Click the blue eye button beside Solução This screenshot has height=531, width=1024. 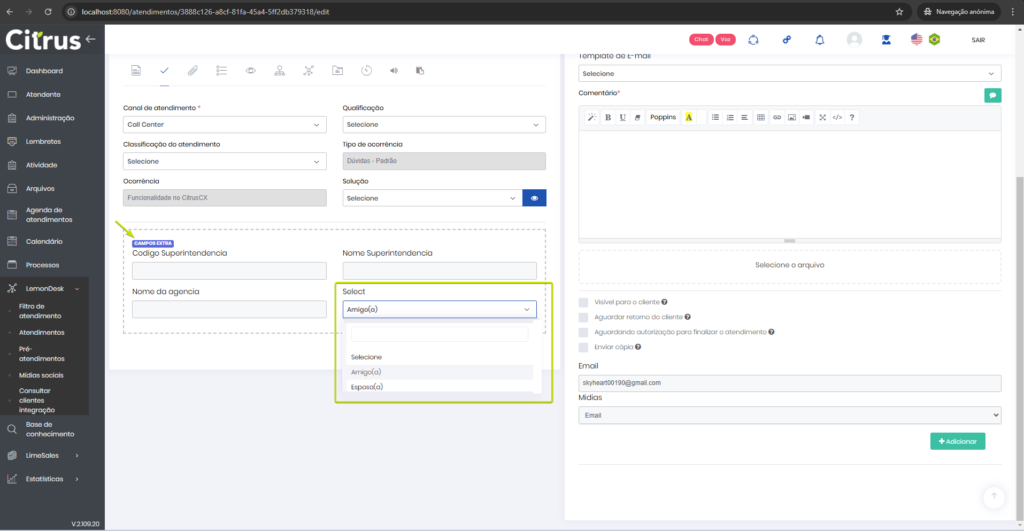(x=534, y=198)
